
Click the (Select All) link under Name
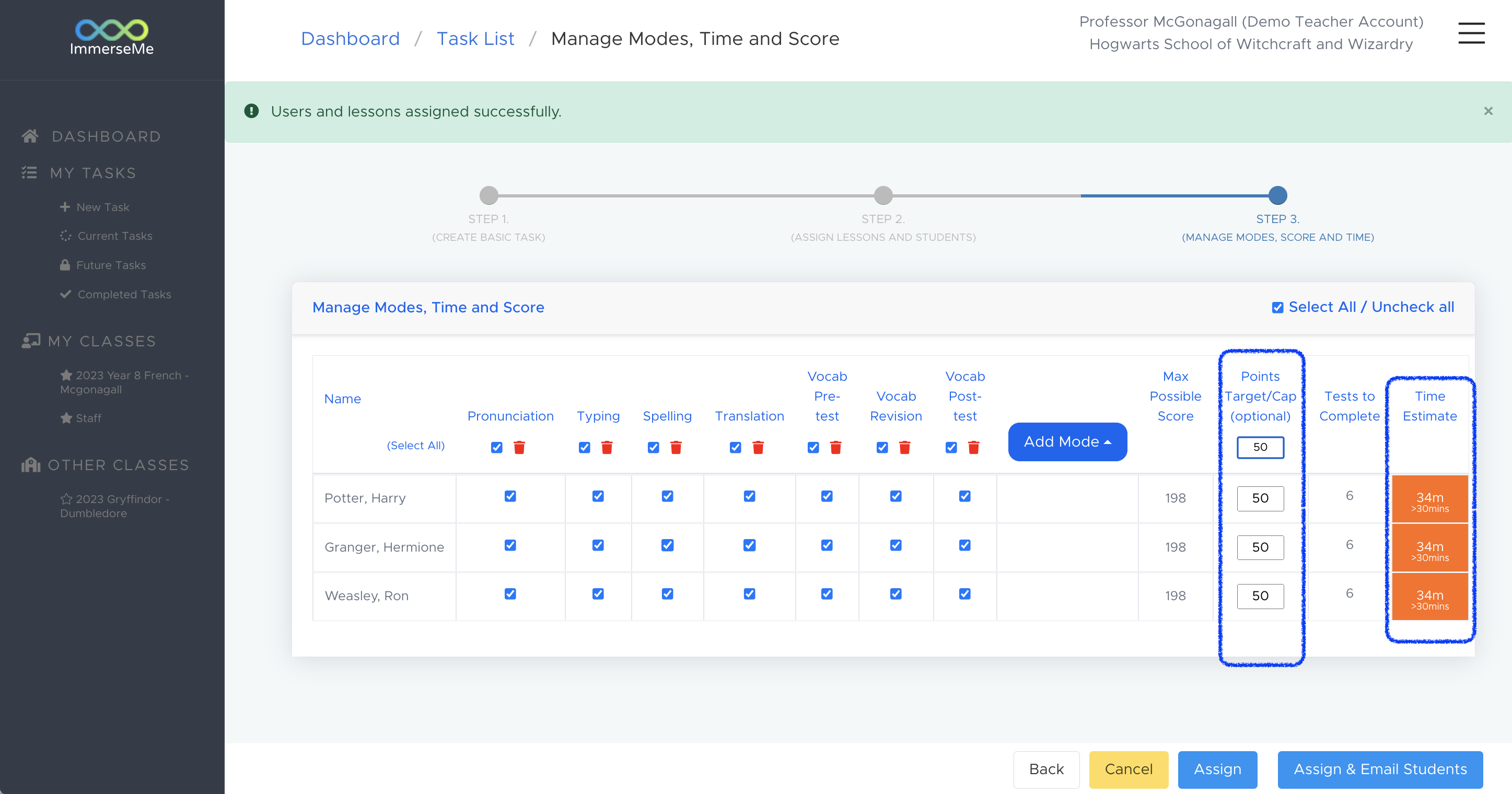tap(415, 446)
